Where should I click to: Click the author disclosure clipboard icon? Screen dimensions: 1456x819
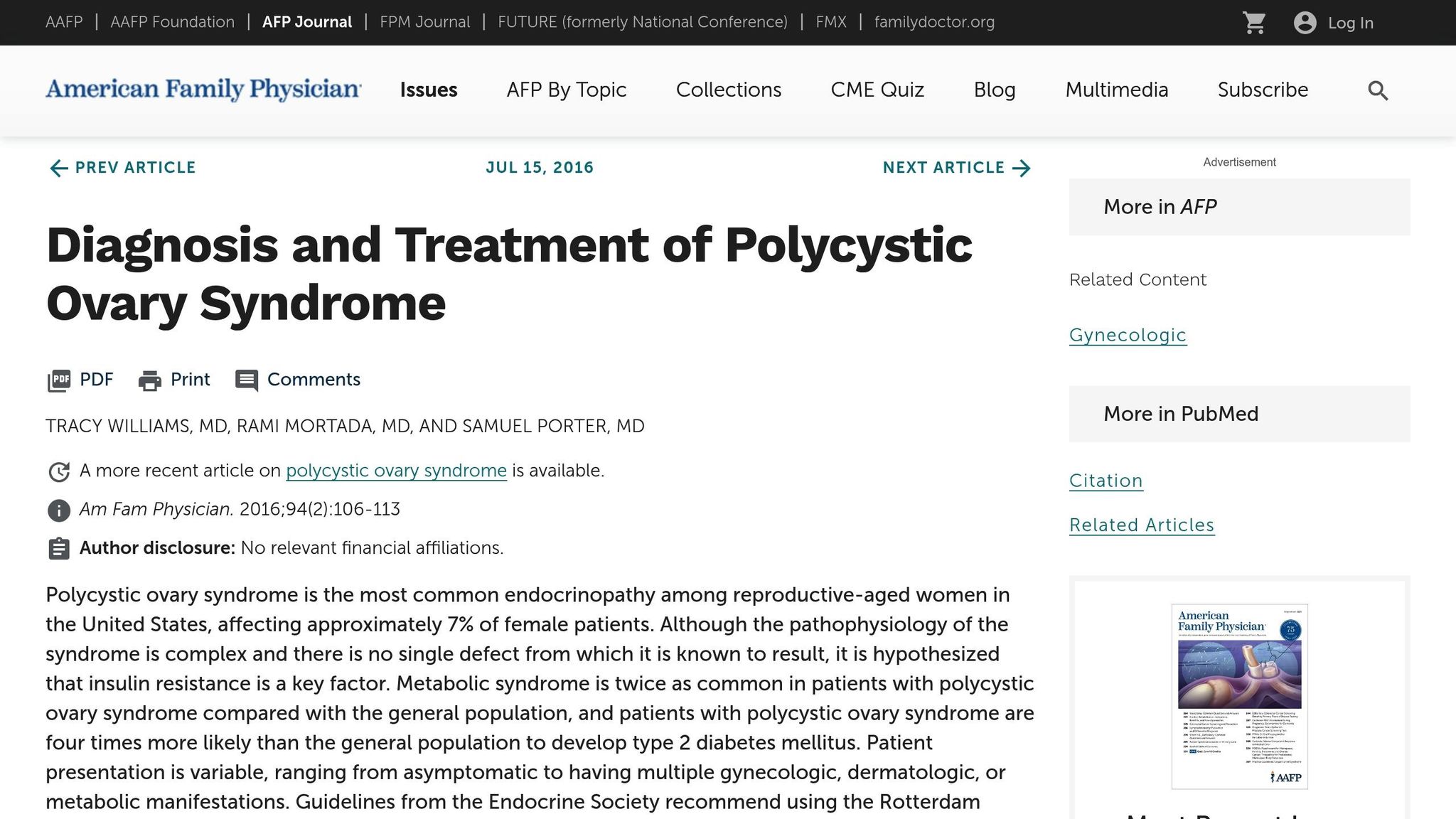(x=58, y=548)
